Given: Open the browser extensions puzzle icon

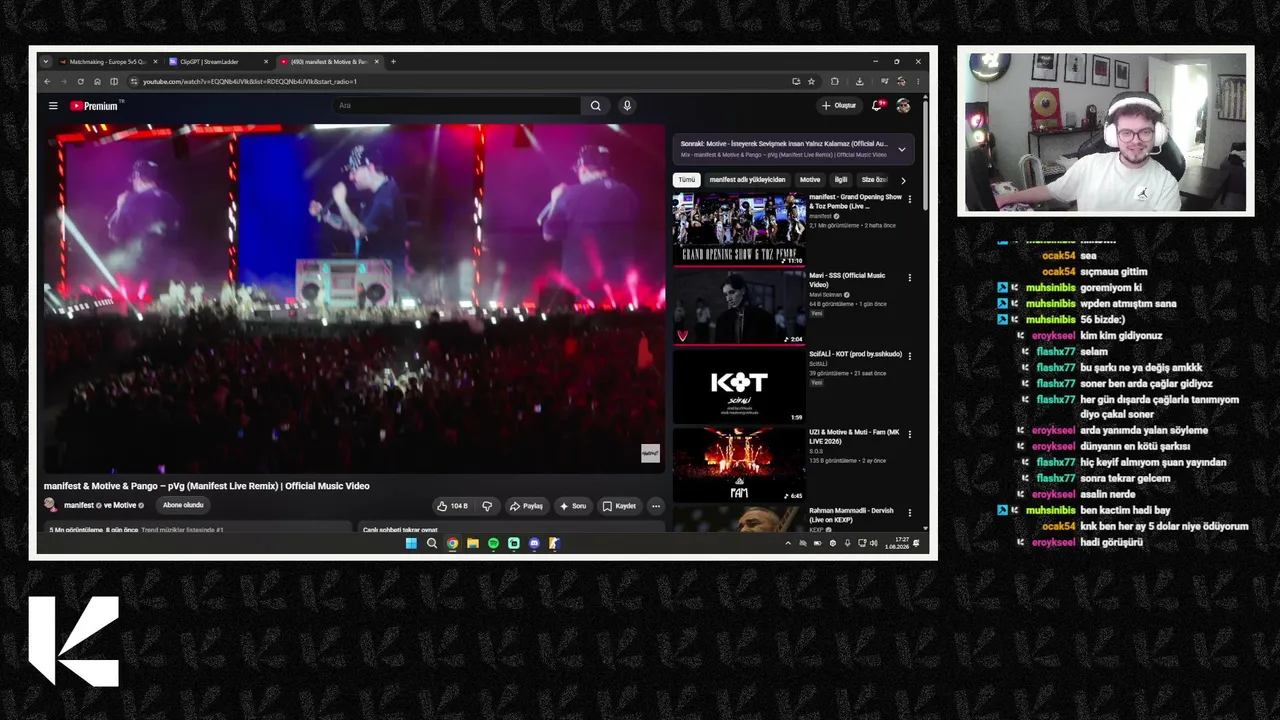Looking at the screenshot, I should (x=835, y=82).
